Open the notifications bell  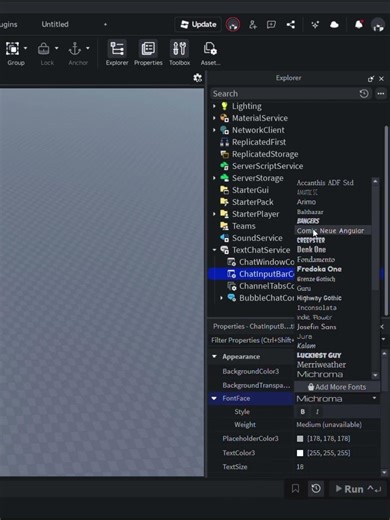[359, 24]
